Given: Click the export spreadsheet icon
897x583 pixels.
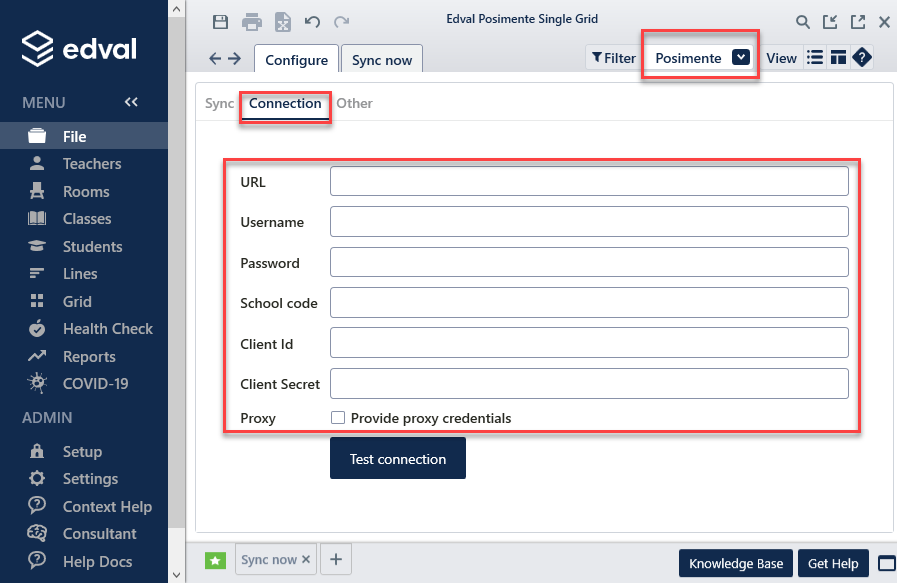Looking at the screenshot, I should click(283, 22).
